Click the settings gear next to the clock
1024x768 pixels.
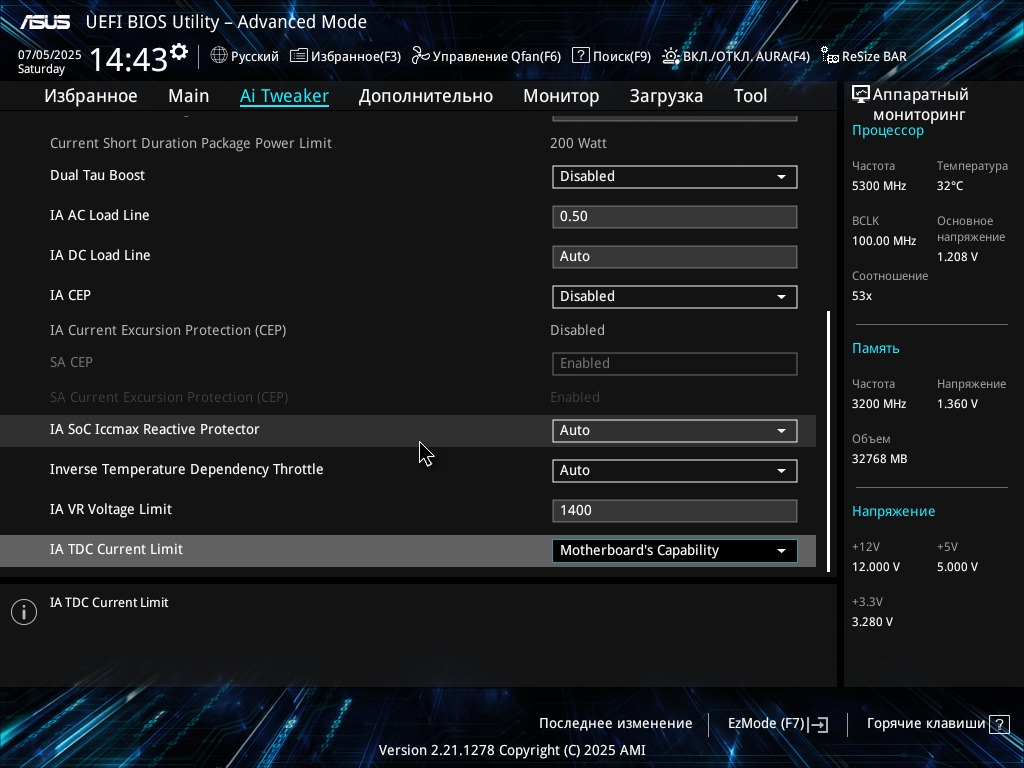click(x=179, y=52)
